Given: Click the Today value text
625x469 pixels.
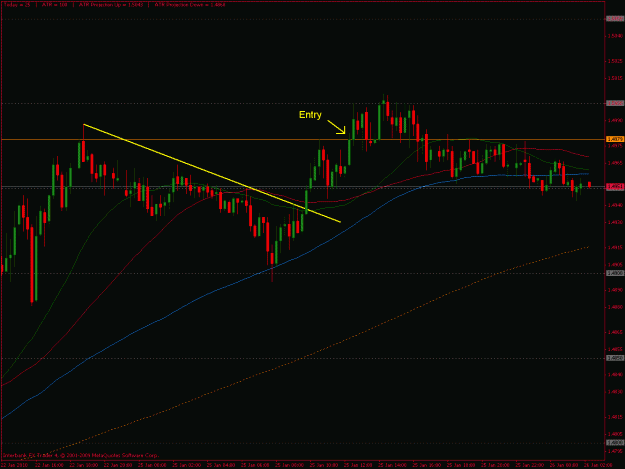Looking at the screenshot, I should coord(16,5).
